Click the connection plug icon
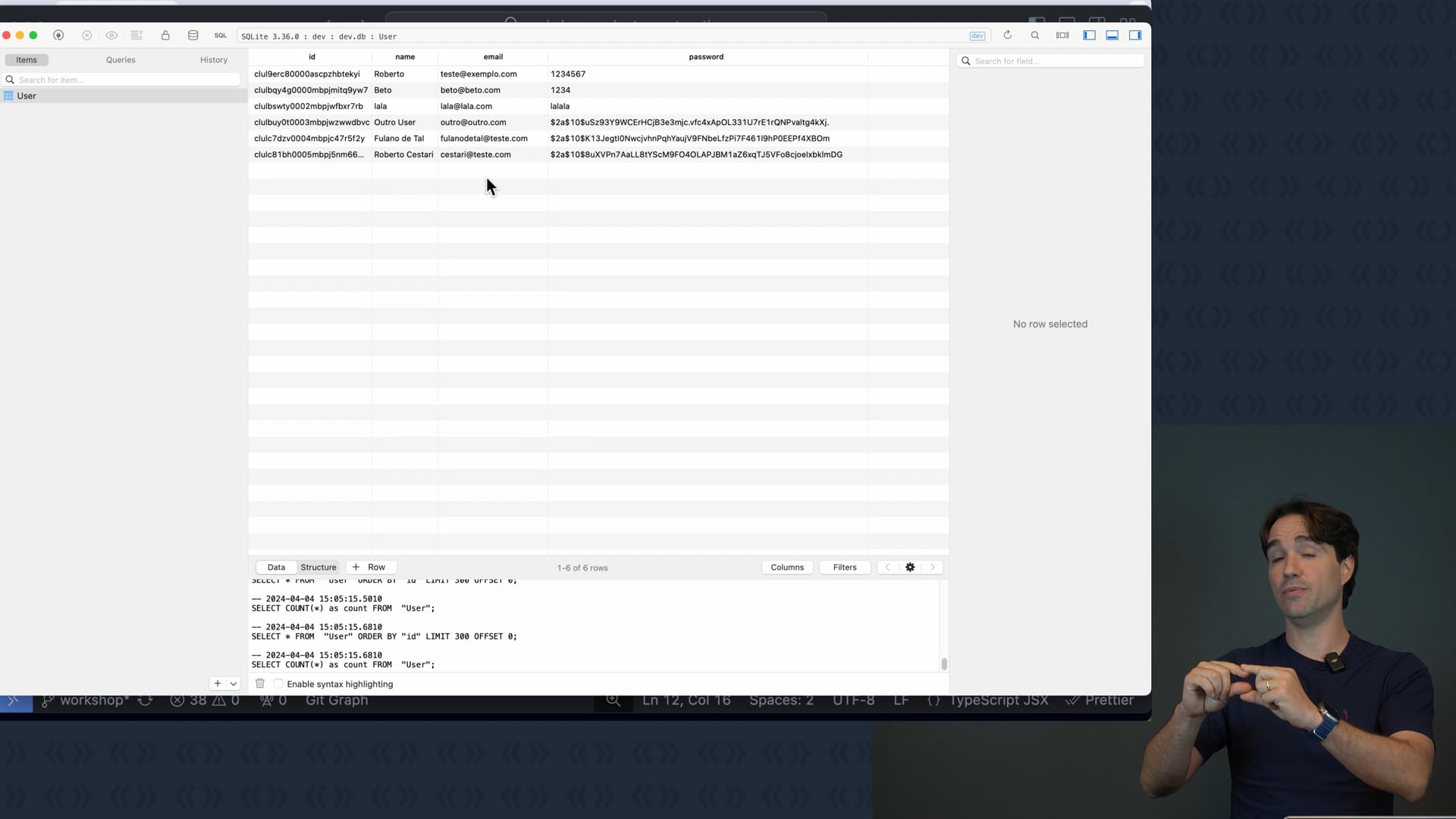The image size is (1456, 819). click(58, 36)
